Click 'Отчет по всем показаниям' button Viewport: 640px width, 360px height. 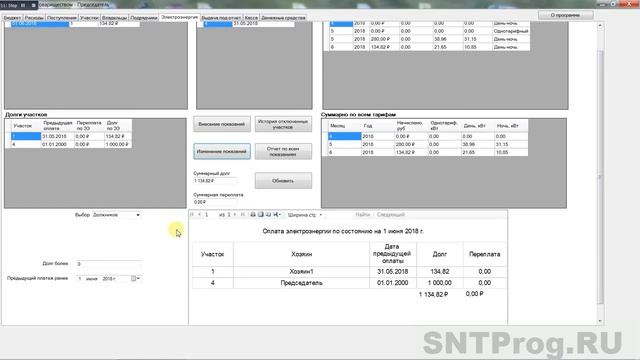tap(283, 151)
